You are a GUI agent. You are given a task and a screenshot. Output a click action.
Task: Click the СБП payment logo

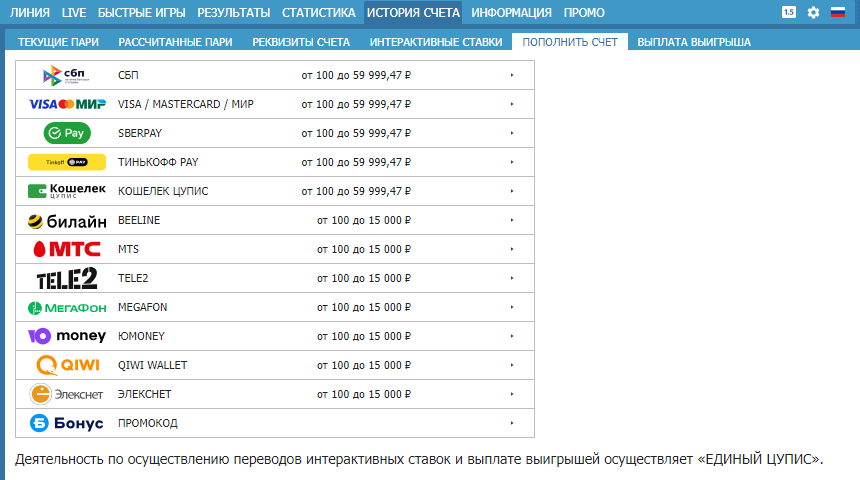pos(66,75)
